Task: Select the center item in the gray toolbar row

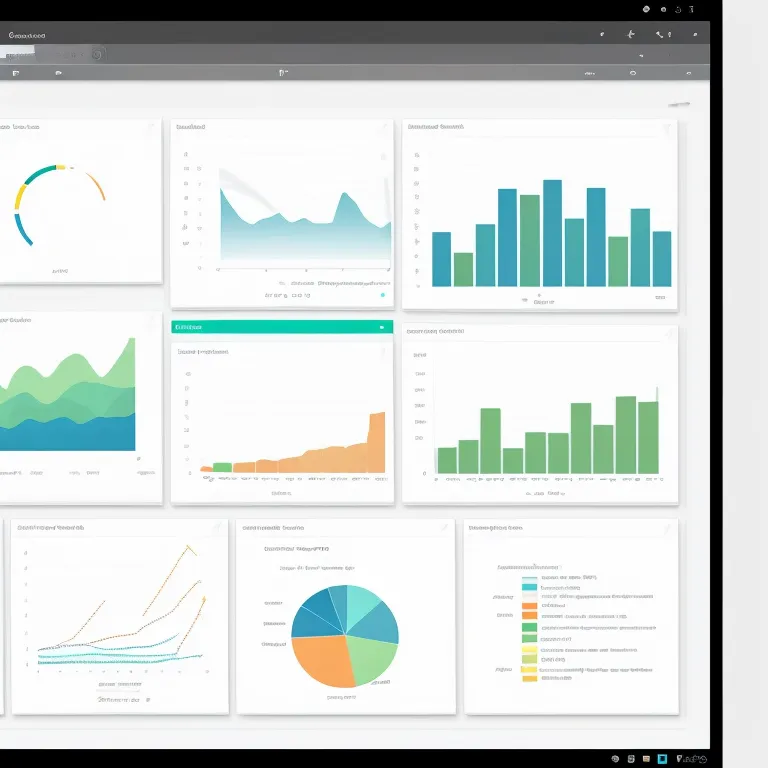Action: 284,73
